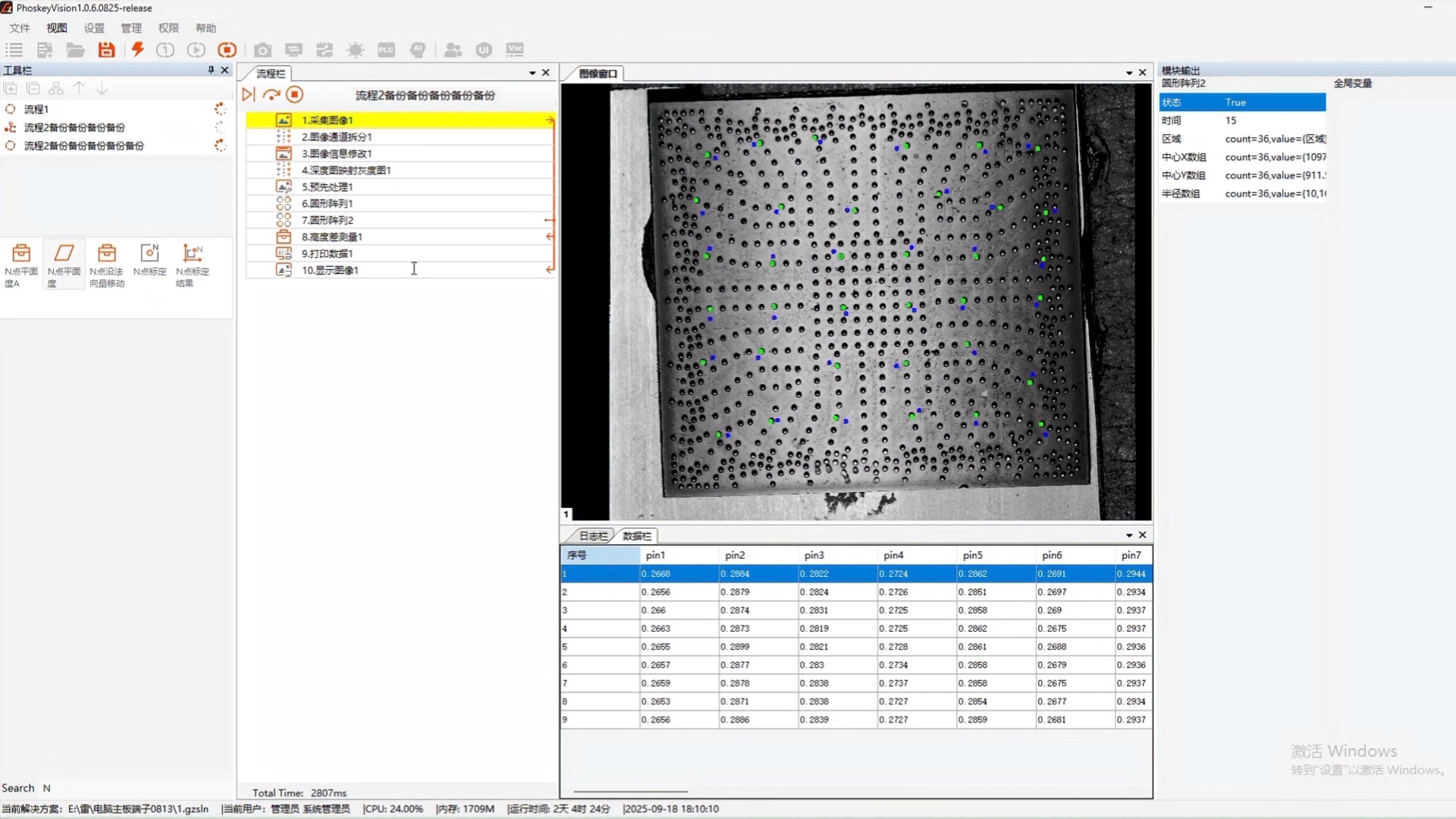Toggle the enable spinner for 流程1
This screenshot has width=1456, height=819.
click(x=220, y=109)
